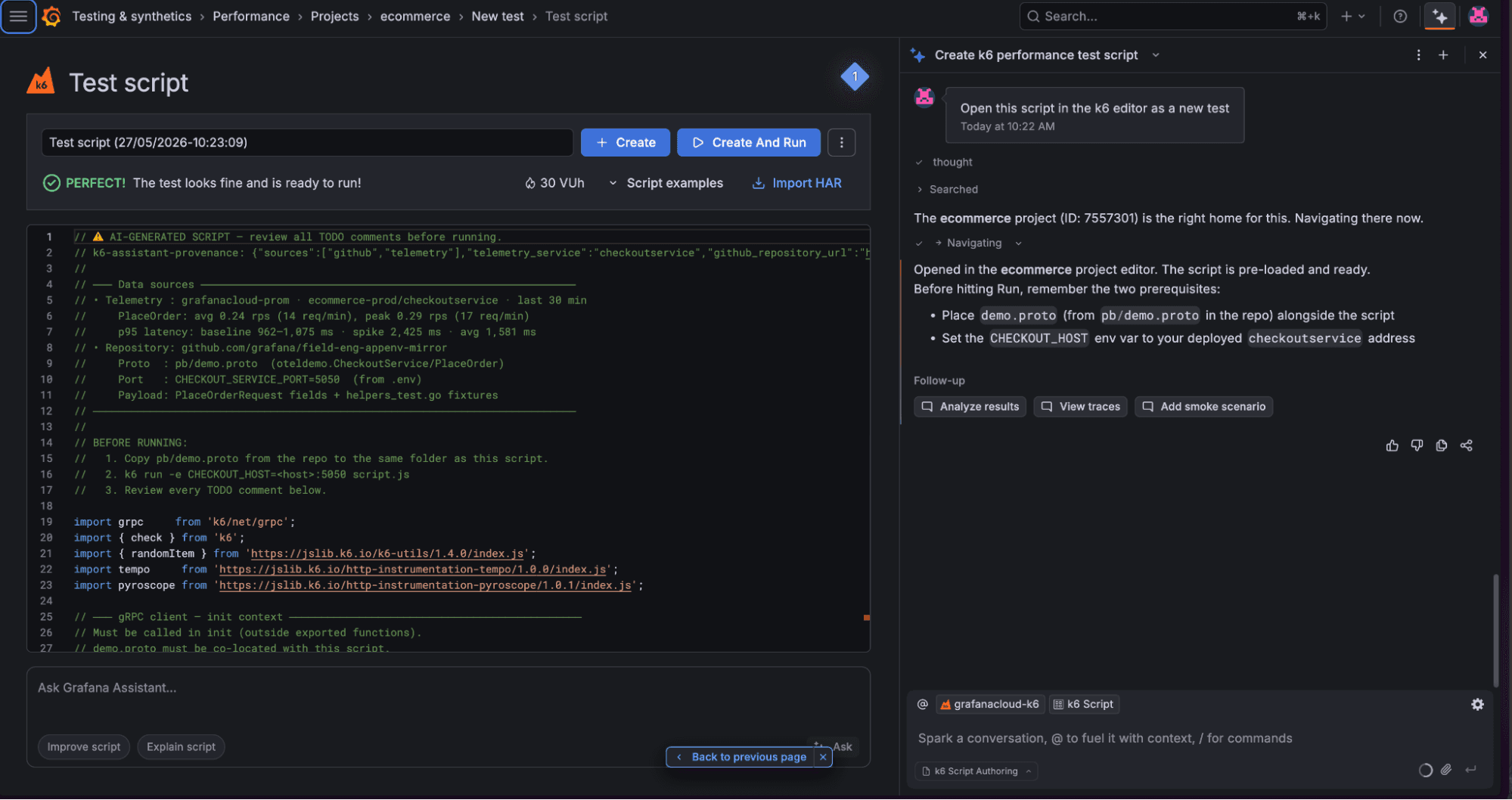Click the circular loading indicator icon
The image size is (1512, 800).
[1425, 770]
